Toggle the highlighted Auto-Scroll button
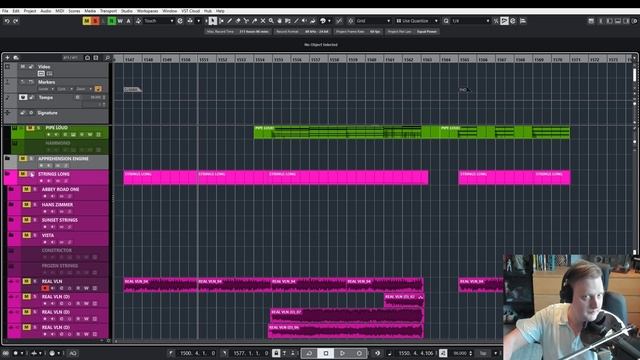The width and height of the screenshot is (640, 360). click(504, 21)
